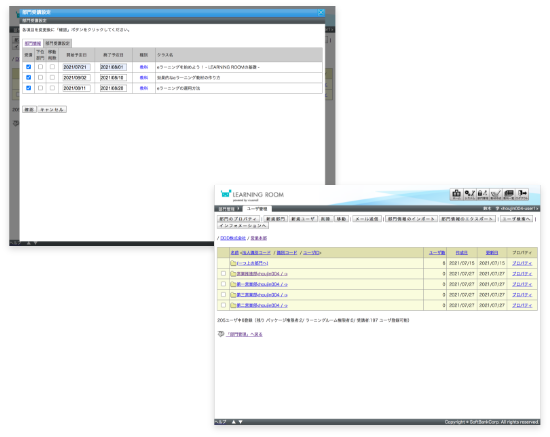Image resolution: width=550 pixels, height=437 pixels.
Task: Uncheck 受講 for the 2021/07/21 class row
Action: tap(28, 67)
